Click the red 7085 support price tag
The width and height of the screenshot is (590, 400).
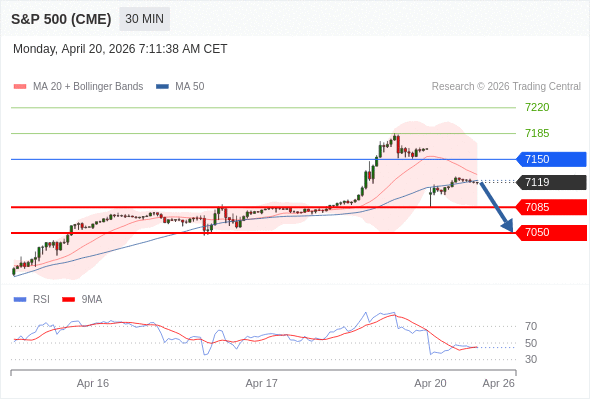(551, 207)
